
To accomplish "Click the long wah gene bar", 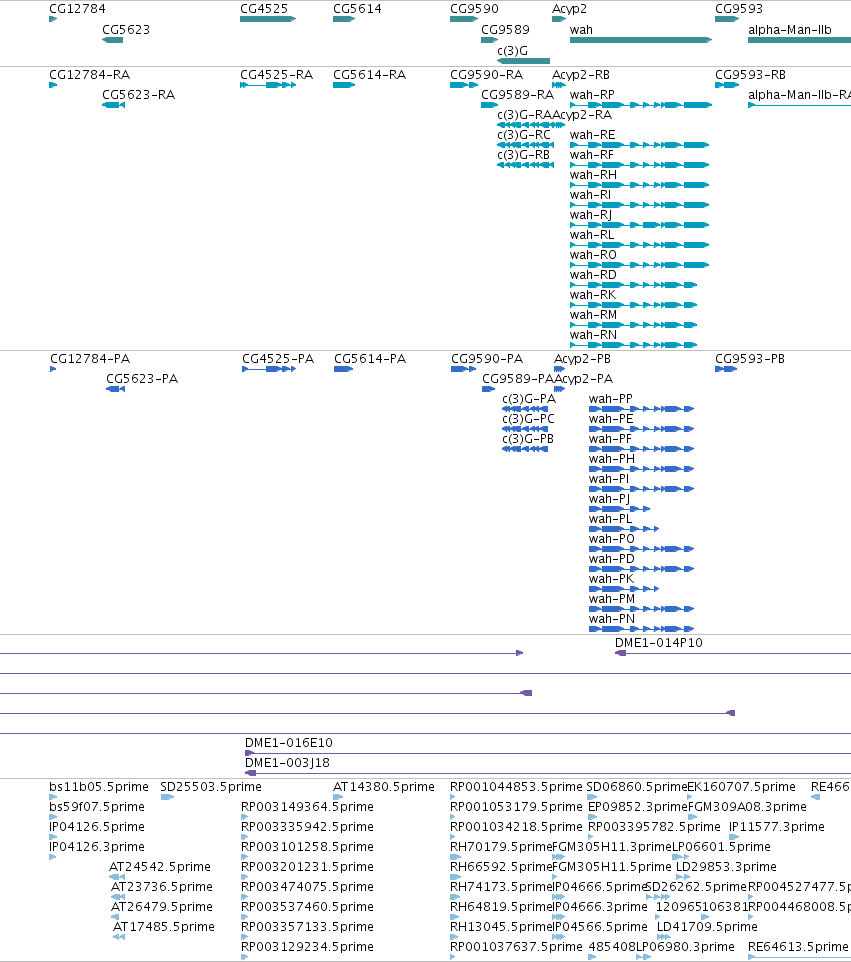I will coord(641,40).
